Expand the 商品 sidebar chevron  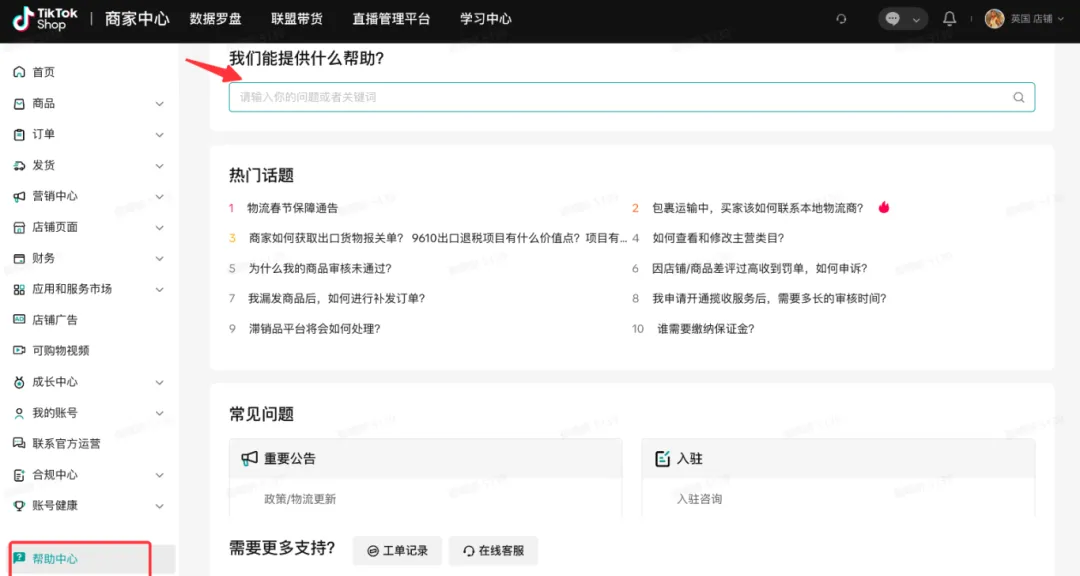159,104
